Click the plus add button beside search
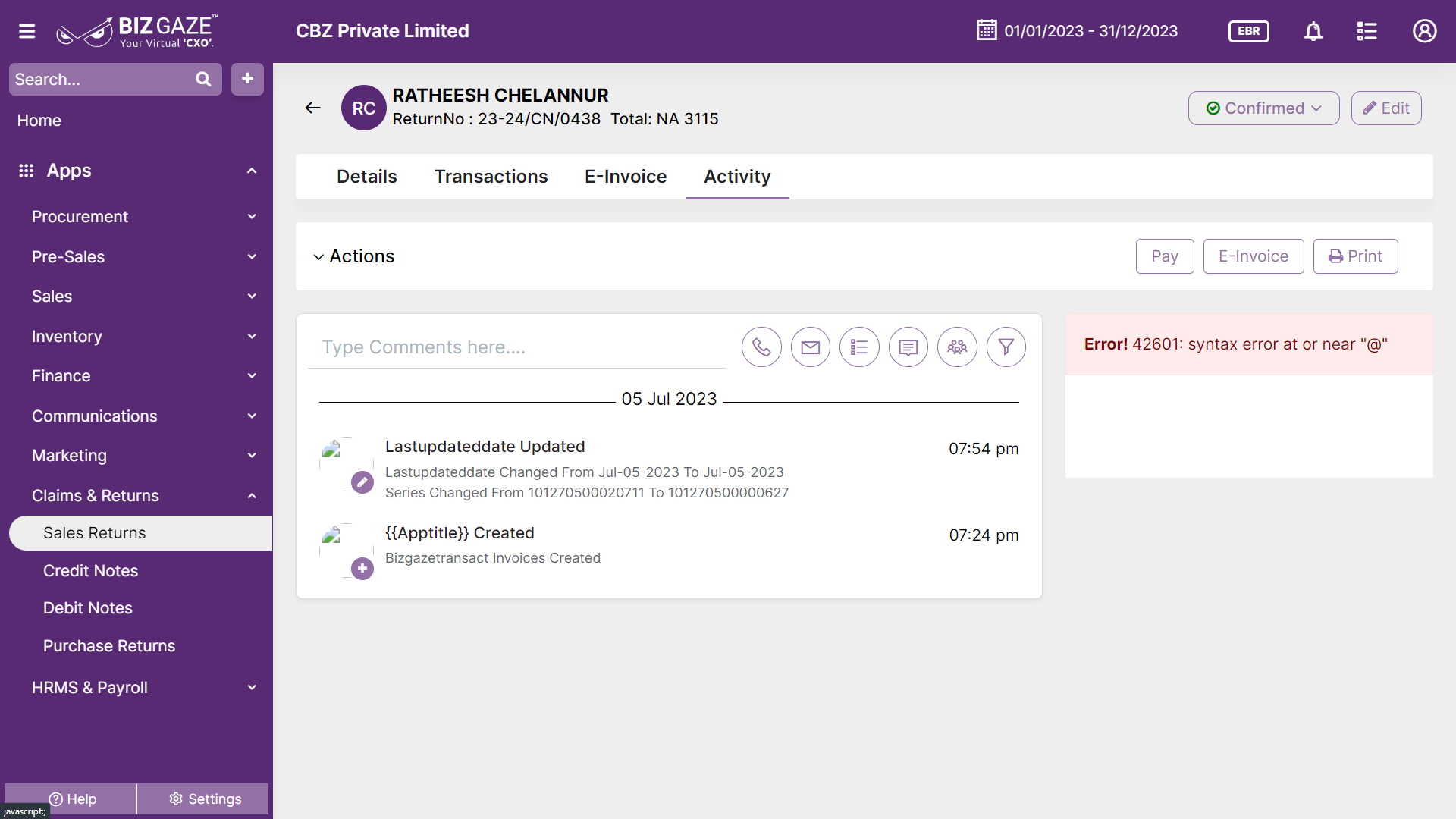This screenshot has height=819, width=1456. click(x=247, y=79)
